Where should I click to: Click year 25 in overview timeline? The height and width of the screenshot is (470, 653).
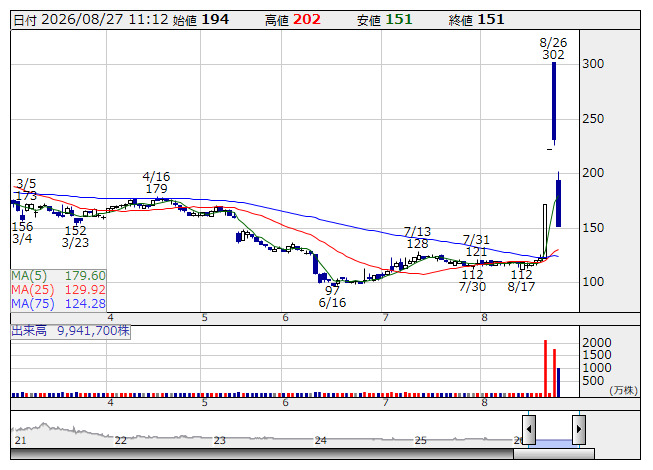pos(421,440)
